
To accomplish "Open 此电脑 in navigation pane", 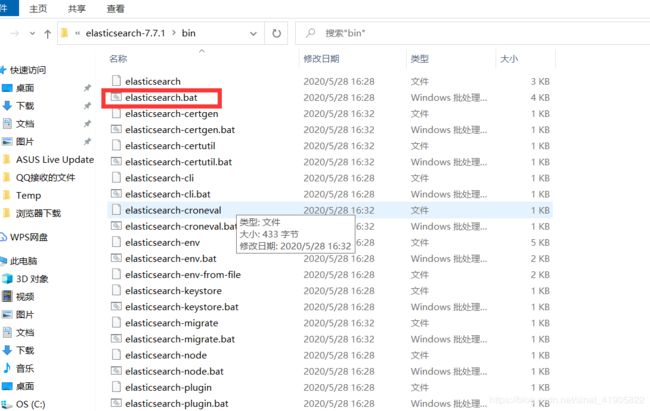I will click(x=23, y=261).
